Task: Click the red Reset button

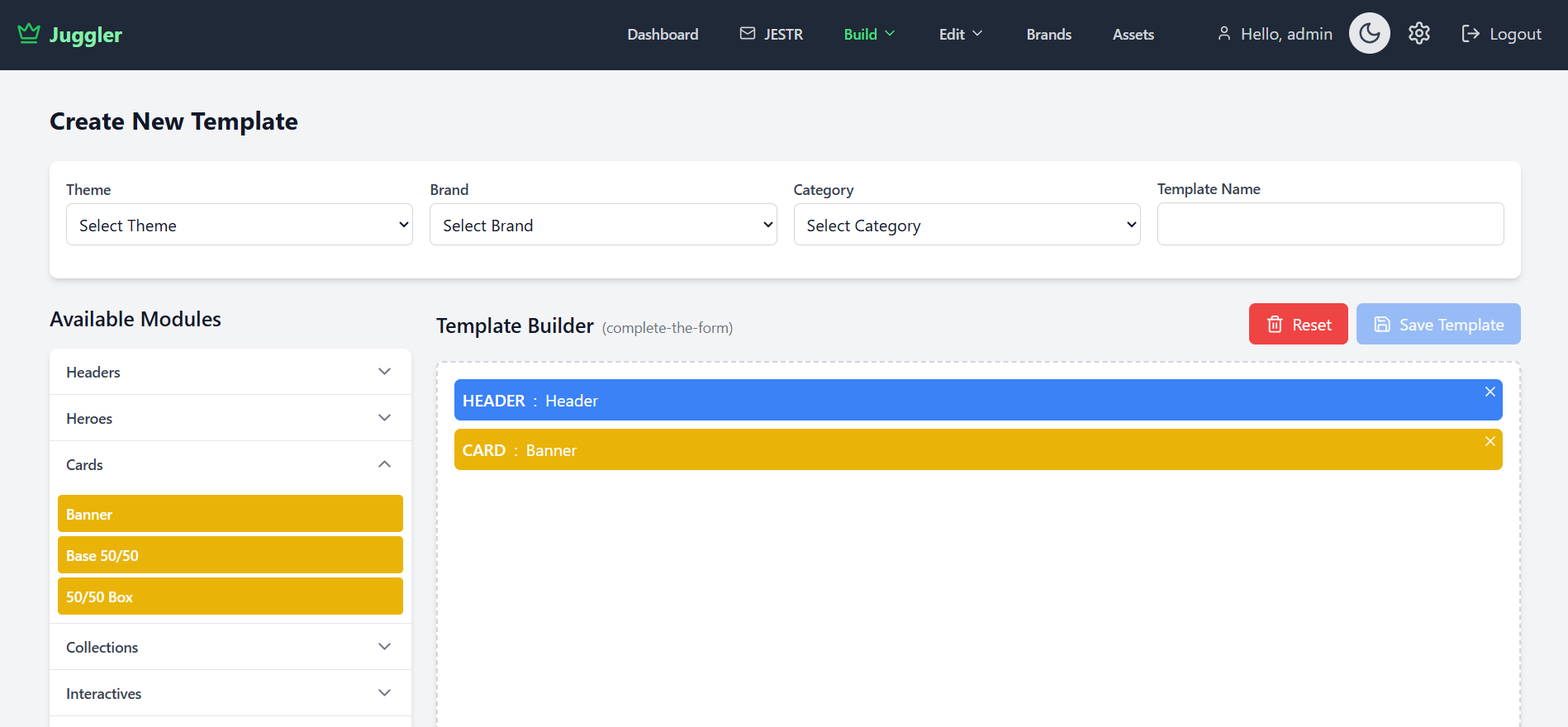Action: [x=1298, y=324]
